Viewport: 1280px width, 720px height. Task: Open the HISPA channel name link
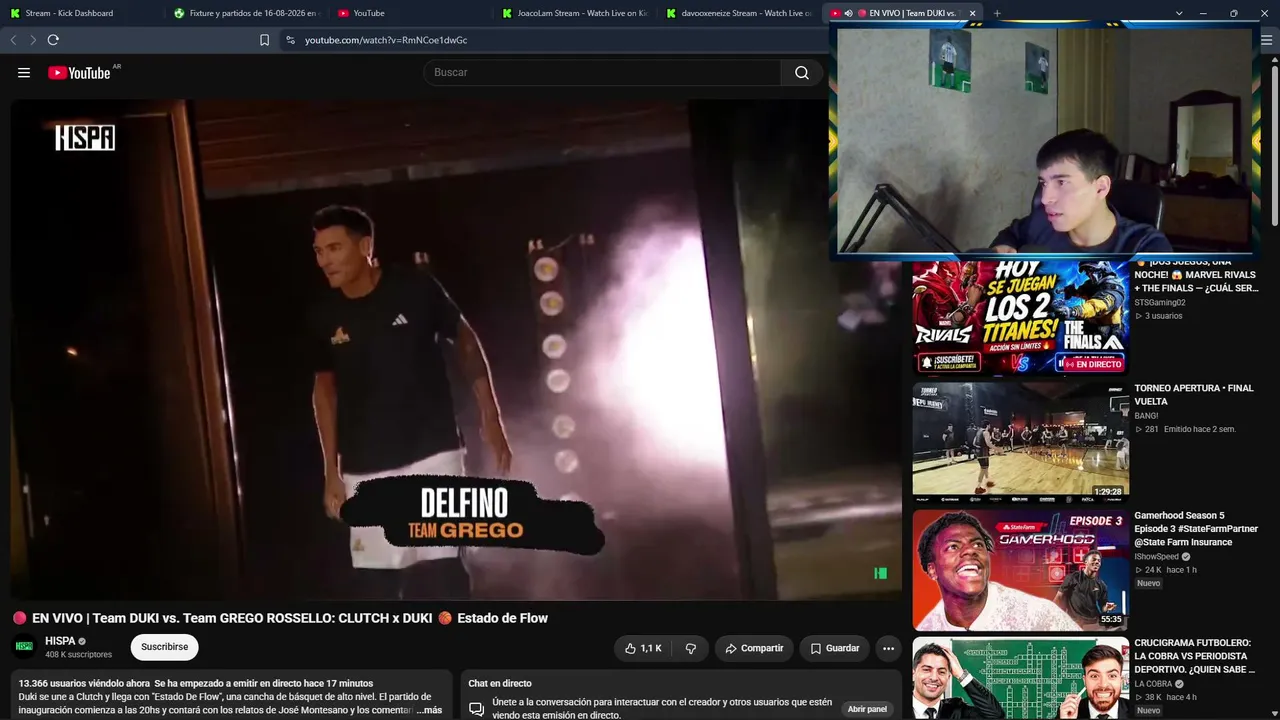click(x=60, y=641)
